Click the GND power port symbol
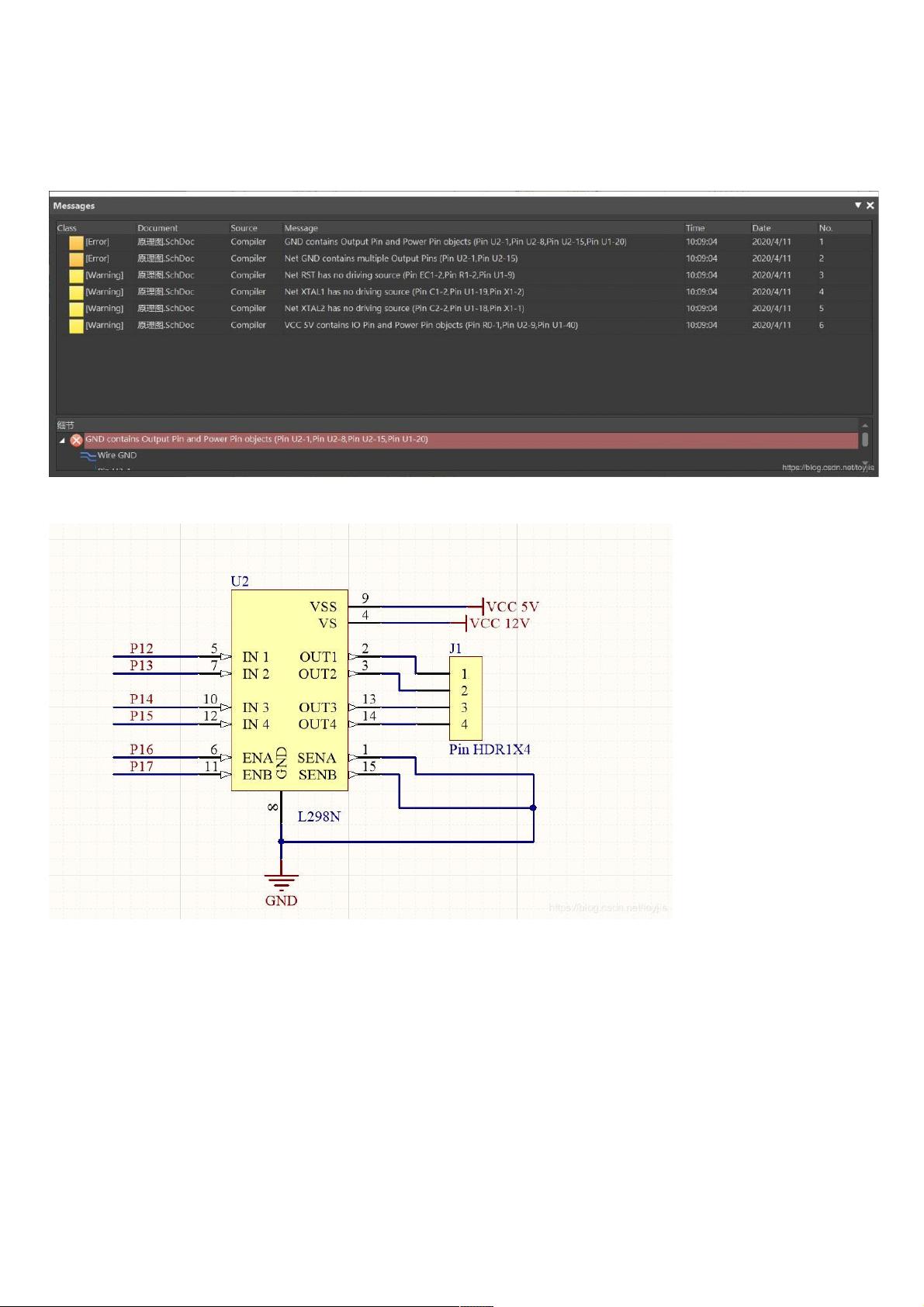 point(281,881)
